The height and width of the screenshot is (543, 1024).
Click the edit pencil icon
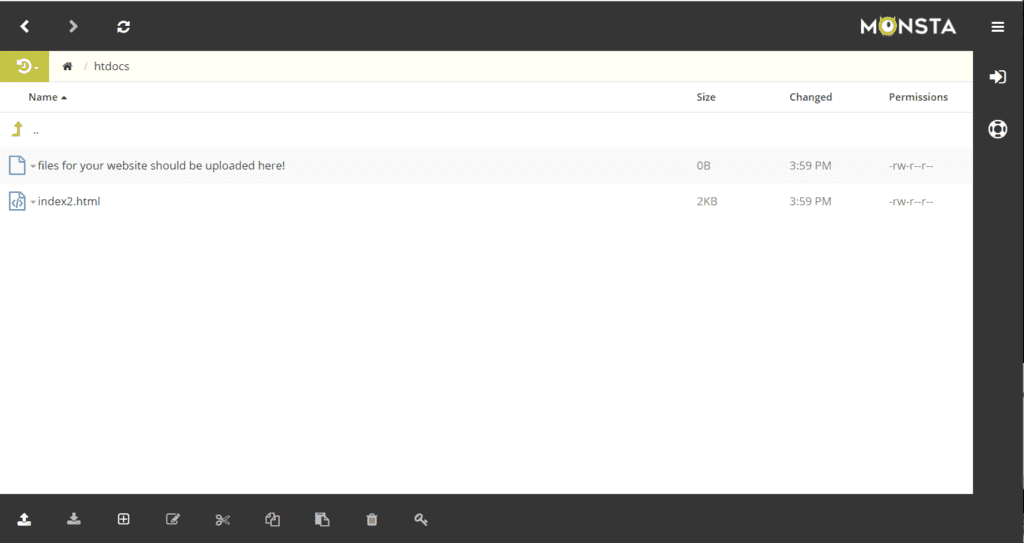[x=173, y=519]
